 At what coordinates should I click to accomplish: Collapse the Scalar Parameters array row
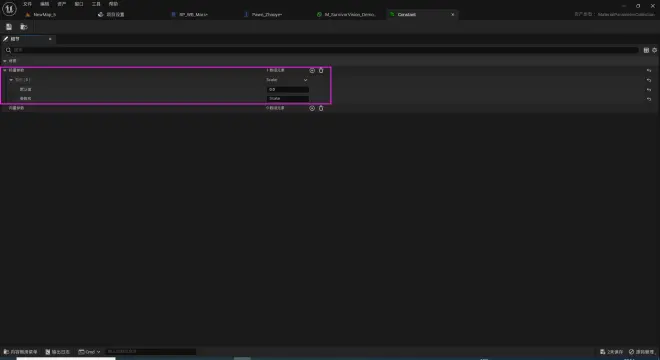tap(5, 70)
